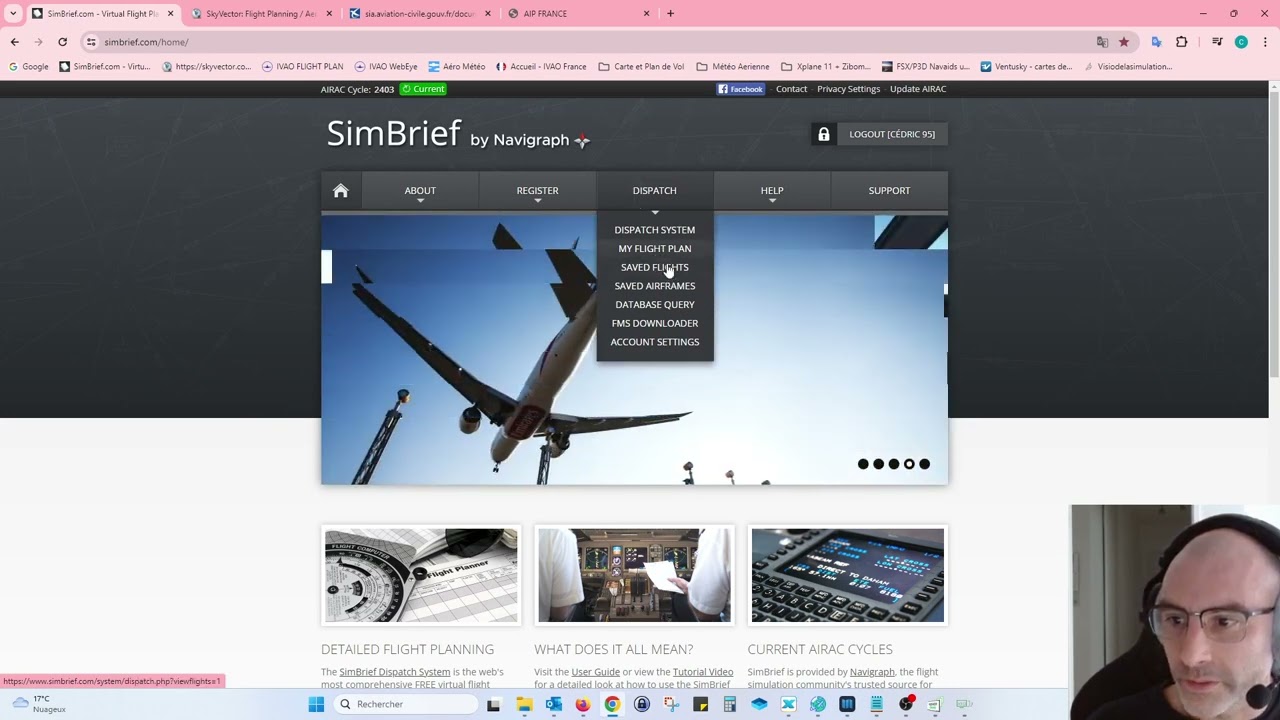The height and width of the screenshot is (720, 1280).
Task: Click the Update AIRAC link
Action: (x=918, y=89)
